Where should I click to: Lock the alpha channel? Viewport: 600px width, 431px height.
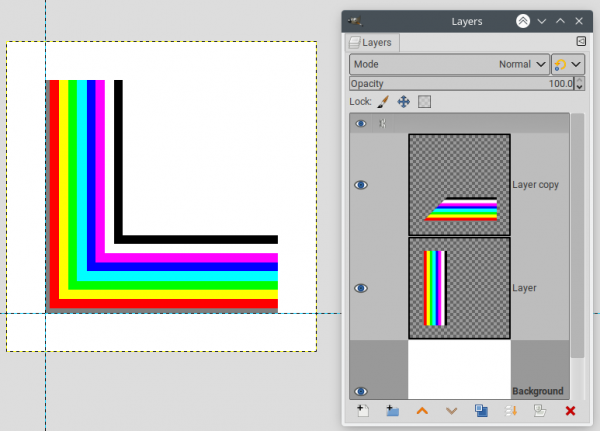pyautogui.click(x=424, y=102)
